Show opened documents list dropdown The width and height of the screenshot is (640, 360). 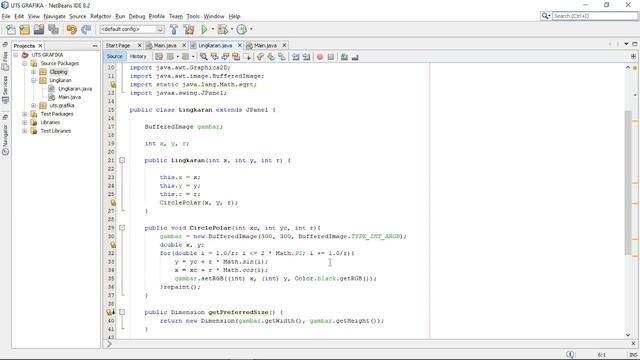tap(626, 44)
